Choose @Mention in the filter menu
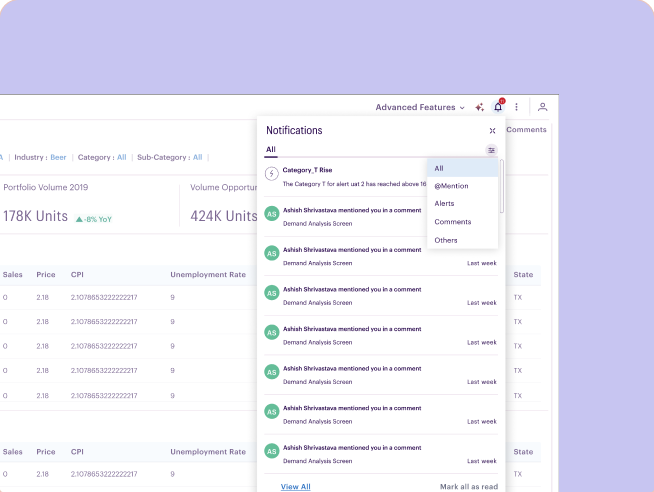 coord(463,186)
